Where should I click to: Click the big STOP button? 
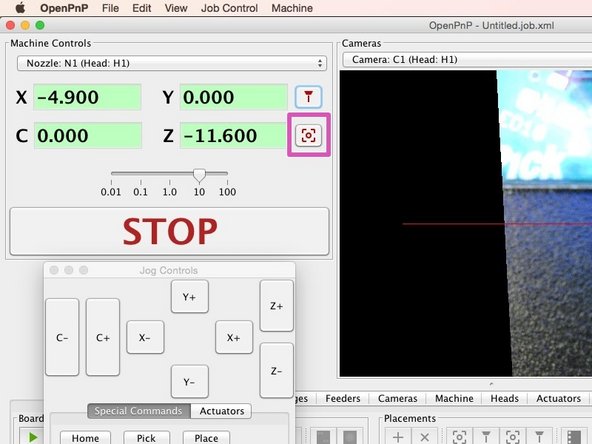(x=170, y=231)
